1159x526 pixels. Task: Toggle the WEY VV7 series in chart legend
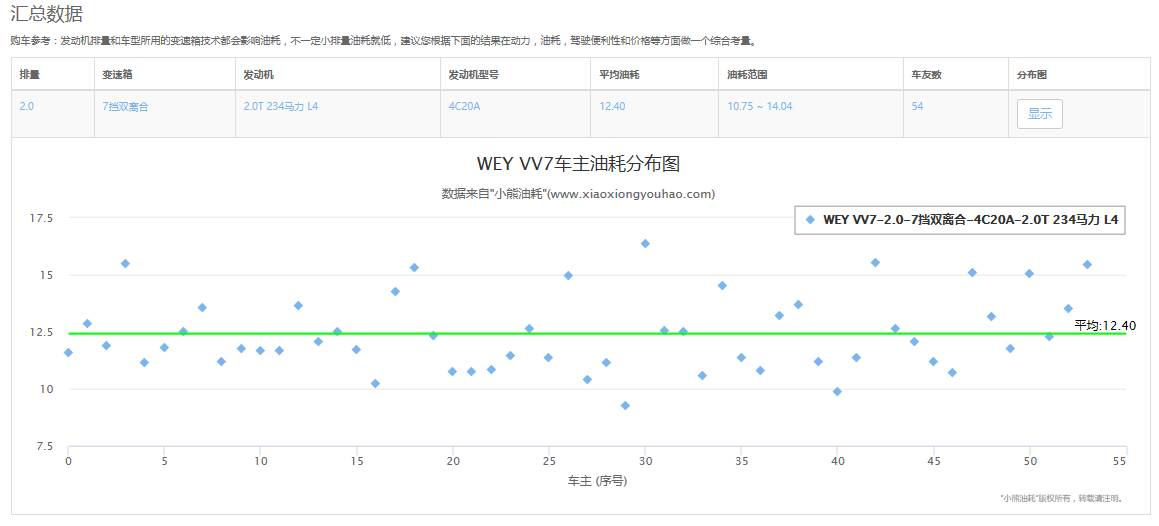pos(961,219)
